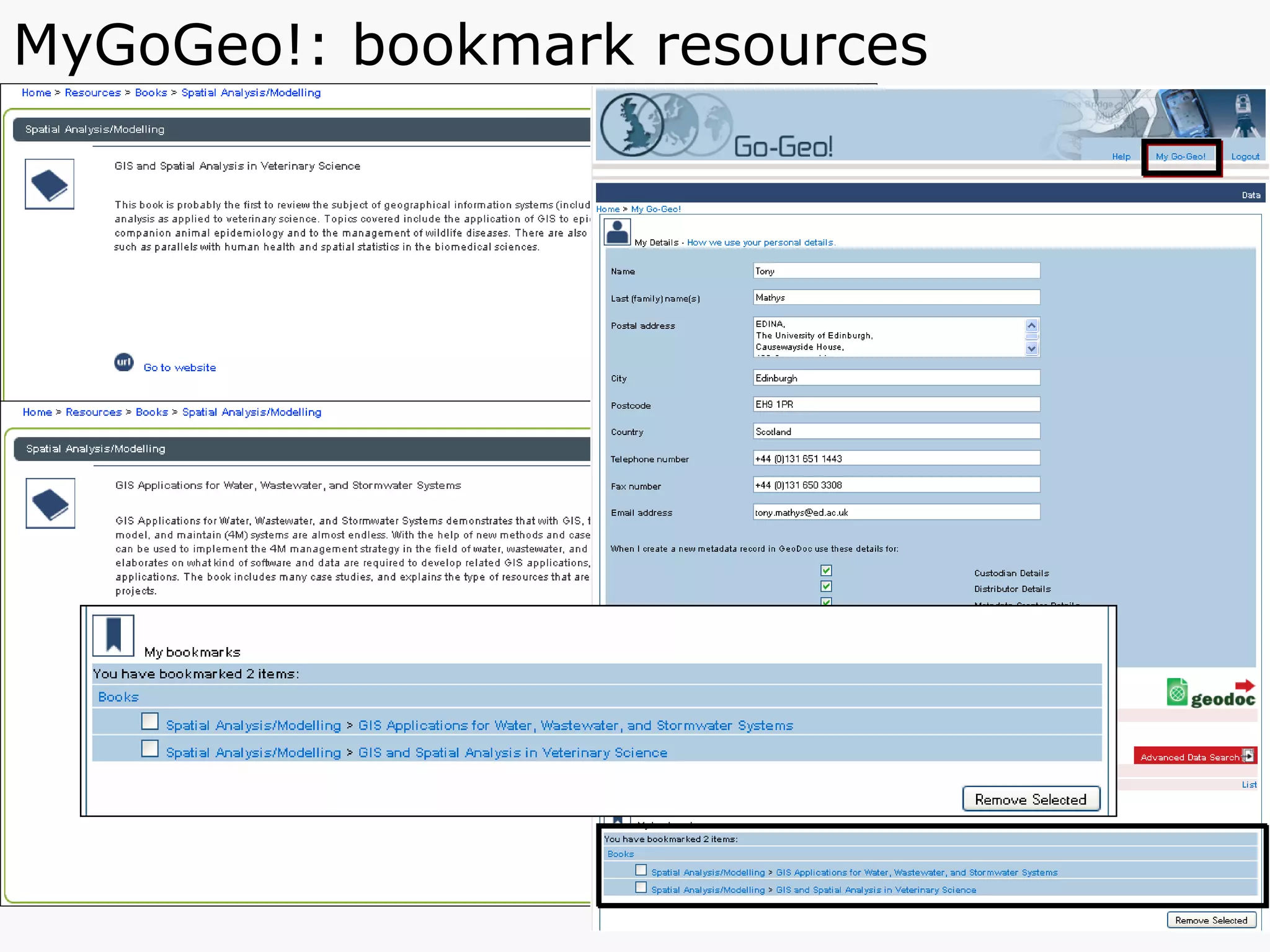Tick checkbox for GIS Veterinary Science in popup
This screenshot has height=952, width=1270.
149,749
